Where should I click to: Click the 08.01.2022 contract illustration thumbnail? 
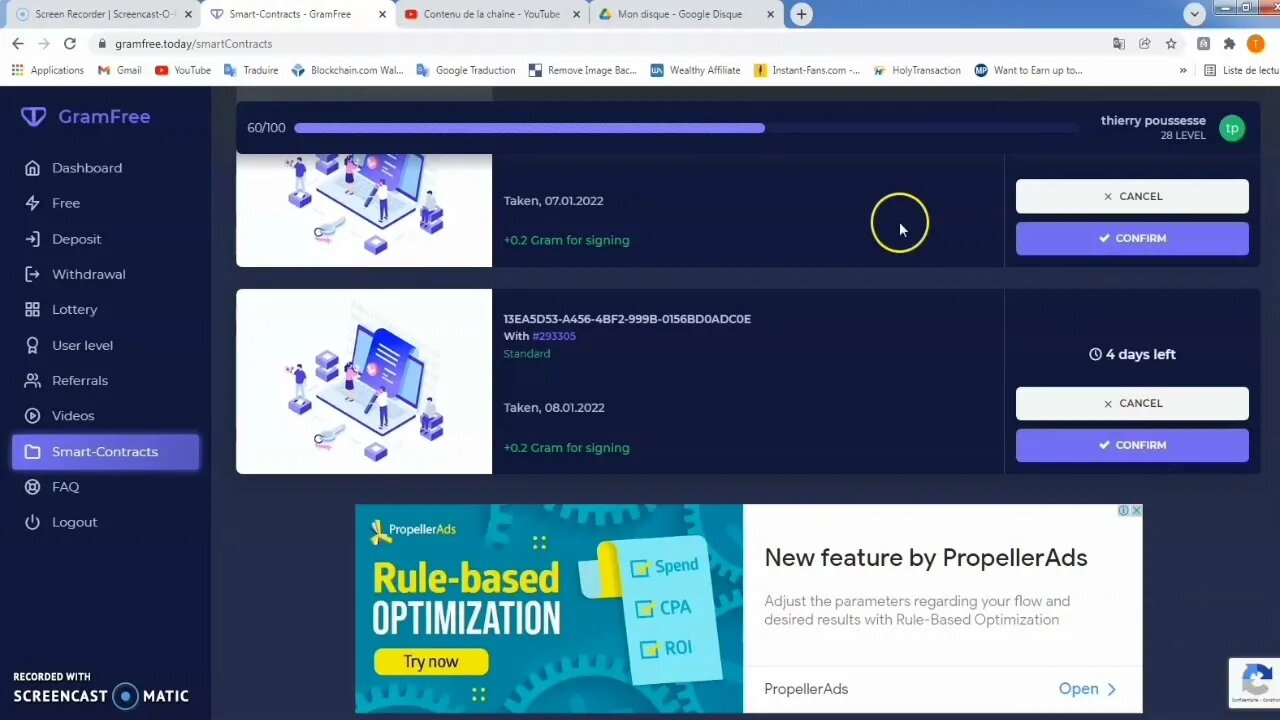[364, 381]
